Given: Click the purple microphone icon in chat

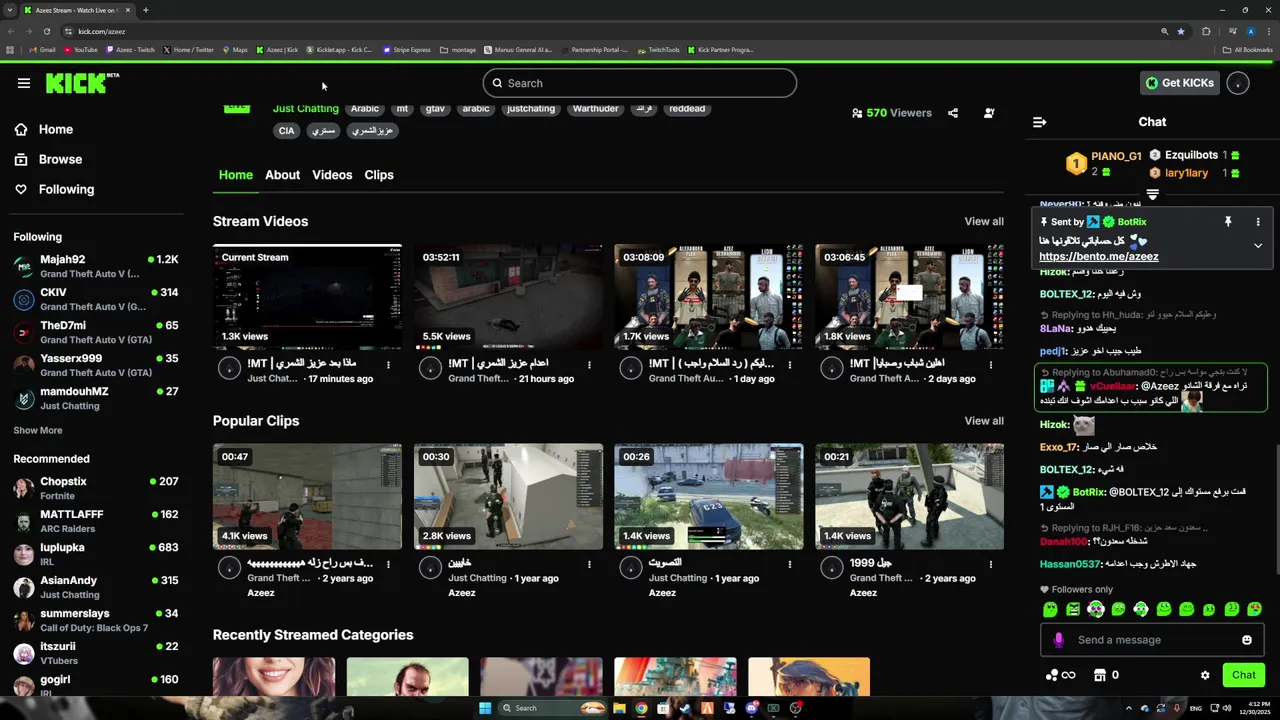Looking at the screenshot, I should [x=1059, y=640].
